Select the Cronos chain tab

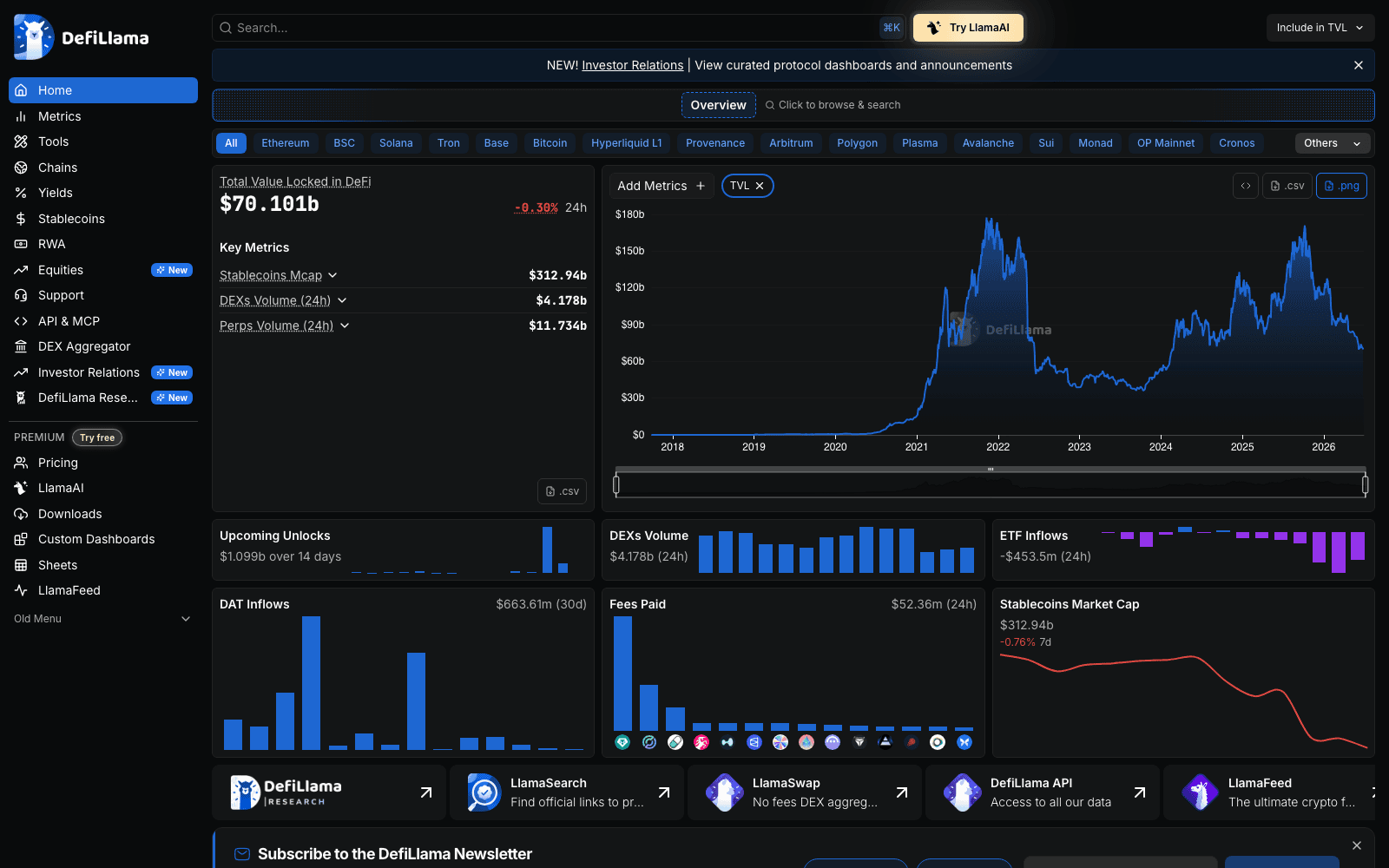tap(1236, 143)
